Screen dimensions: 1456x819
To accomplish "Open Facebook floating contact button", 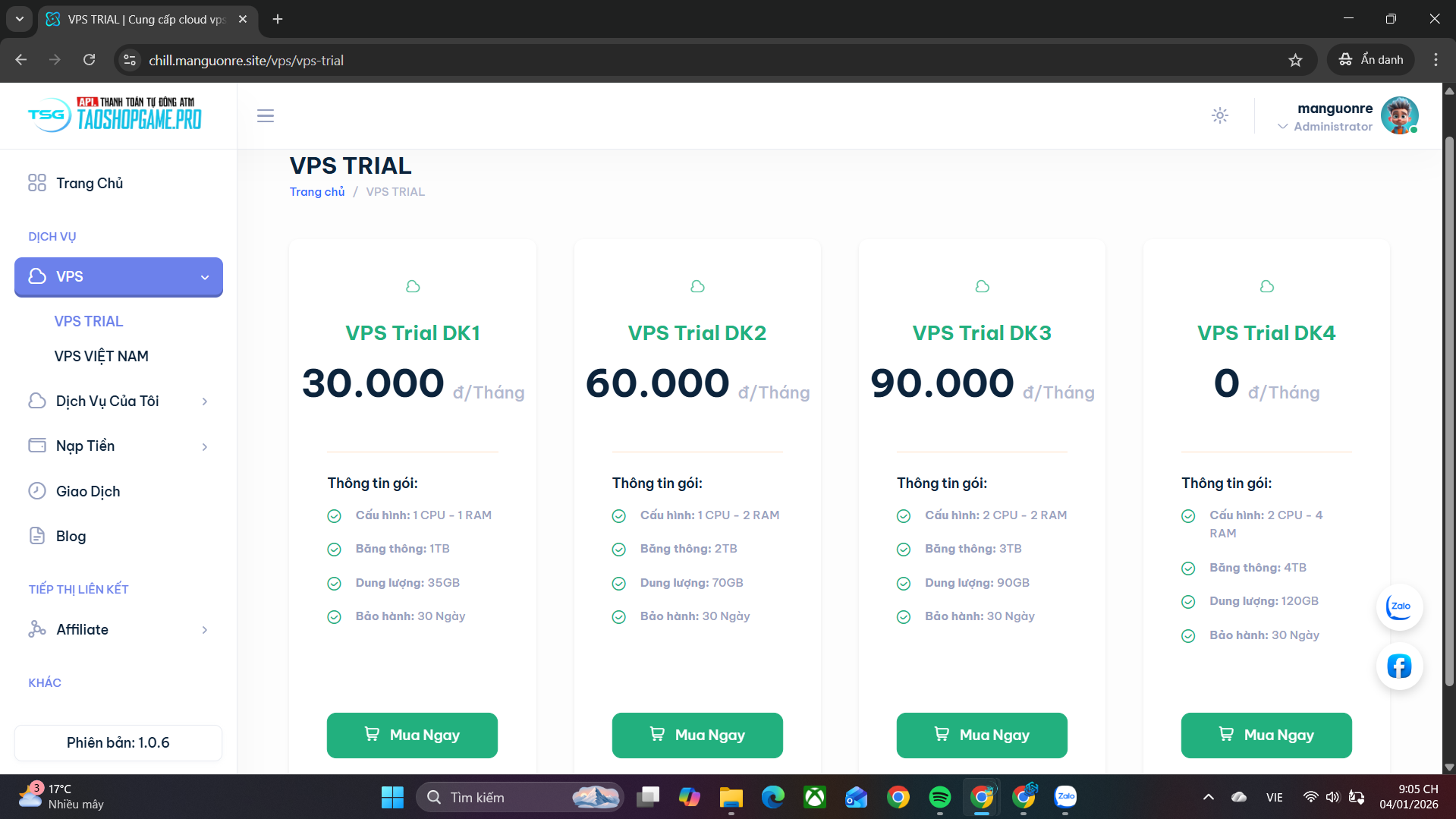I will pos(1398,666).
